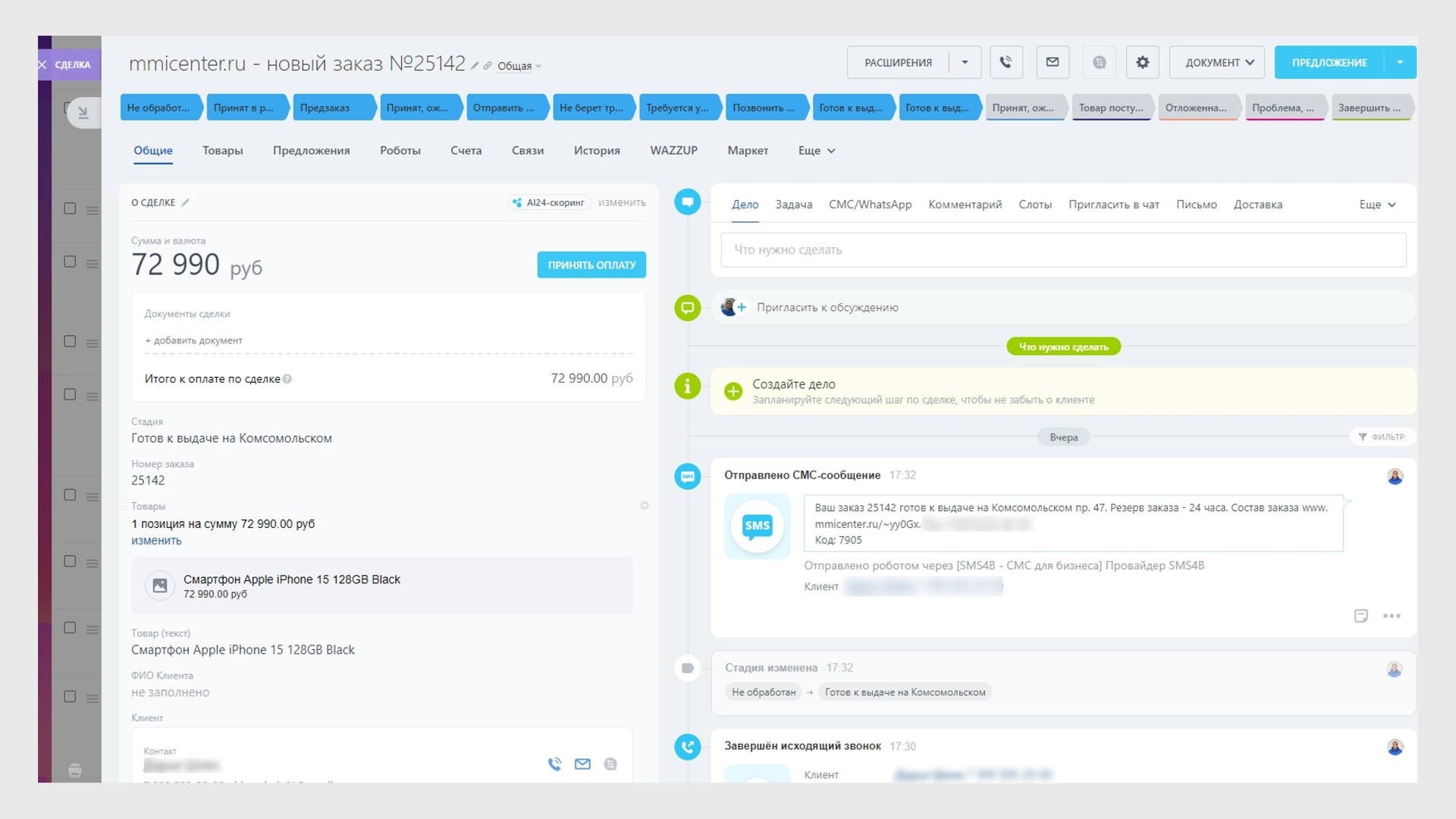1456x819 pixels.
Task: Call the contact using the phone icon
Action: (555, 764)
